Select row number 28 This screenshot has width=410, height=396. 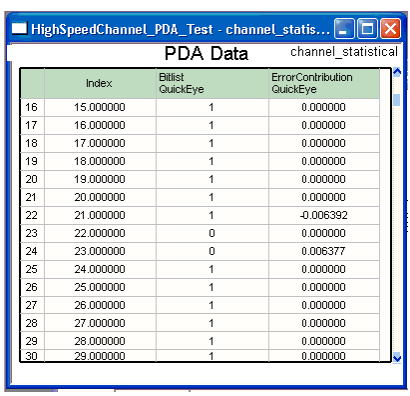click(x=32, y=323)
